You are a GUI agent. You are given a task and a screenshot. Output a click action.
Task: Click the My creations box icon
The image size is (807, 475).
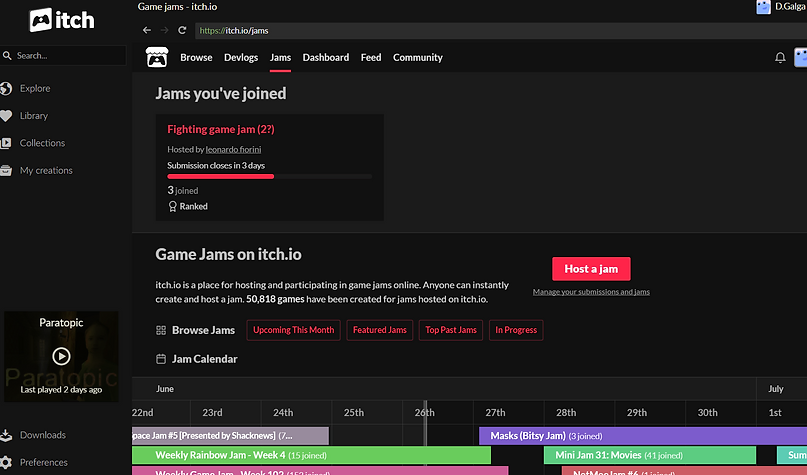point(6,170)
